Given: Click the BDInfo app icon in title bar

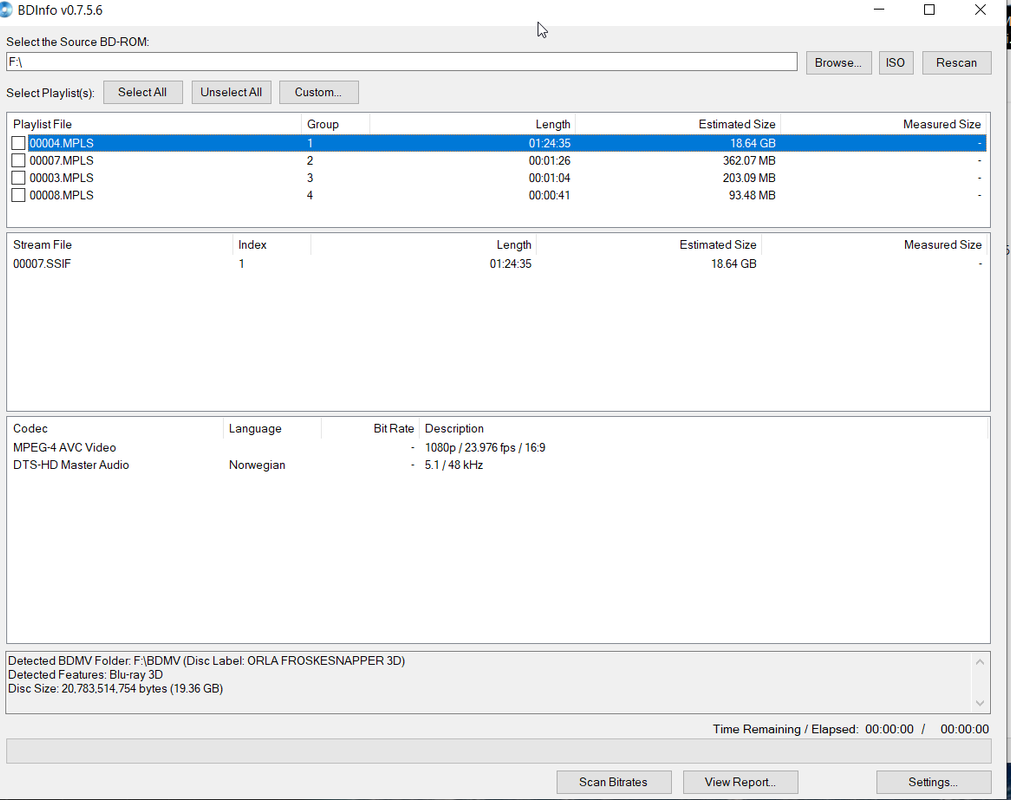Looking at the screenshot, I should [6, 10].
